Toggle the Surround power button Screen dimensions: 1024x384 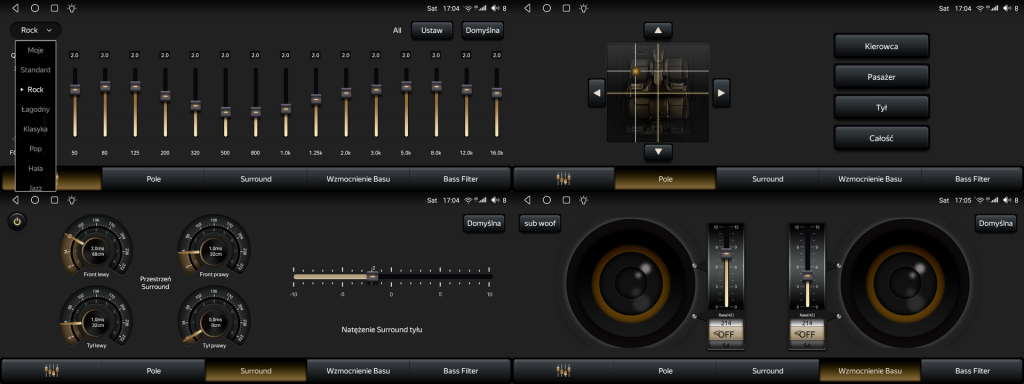point(17,222)
